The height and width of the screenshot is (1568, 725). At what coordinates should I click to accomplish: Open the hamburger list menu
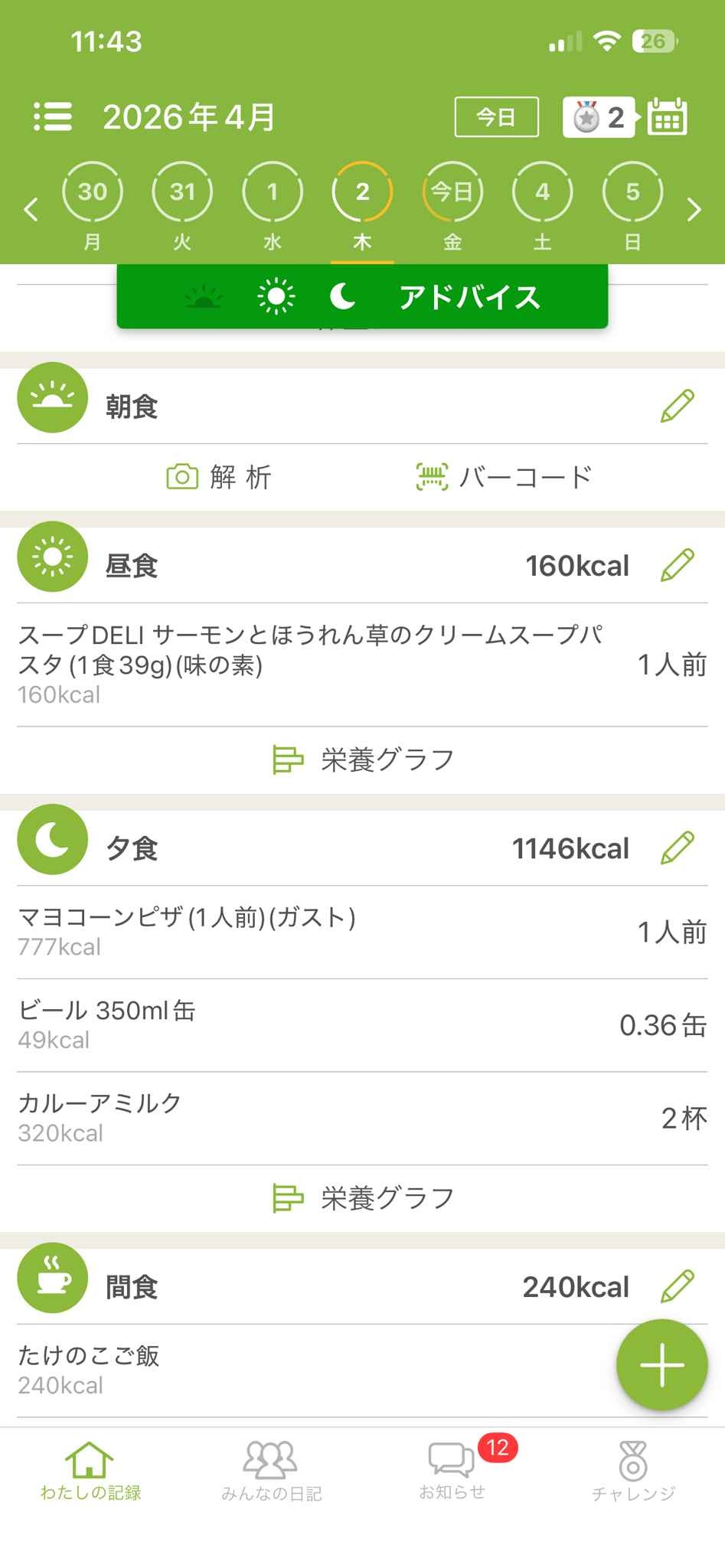(x=53, y=117)
